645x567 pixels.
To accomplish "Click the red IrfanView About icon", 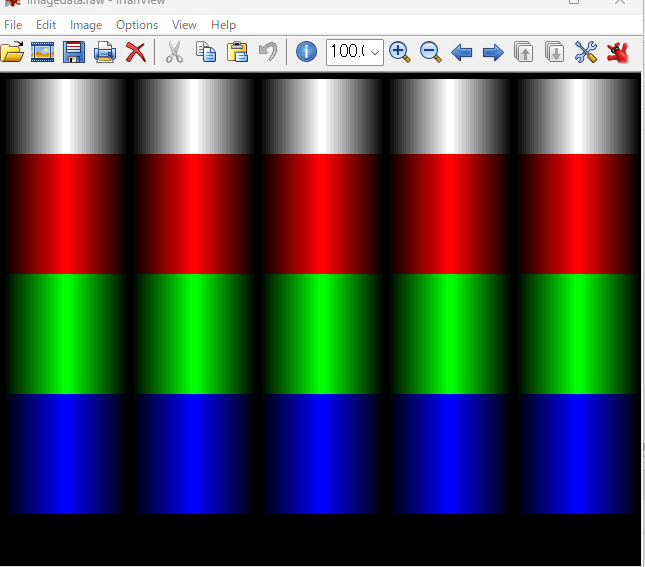I will pos(617,53).
